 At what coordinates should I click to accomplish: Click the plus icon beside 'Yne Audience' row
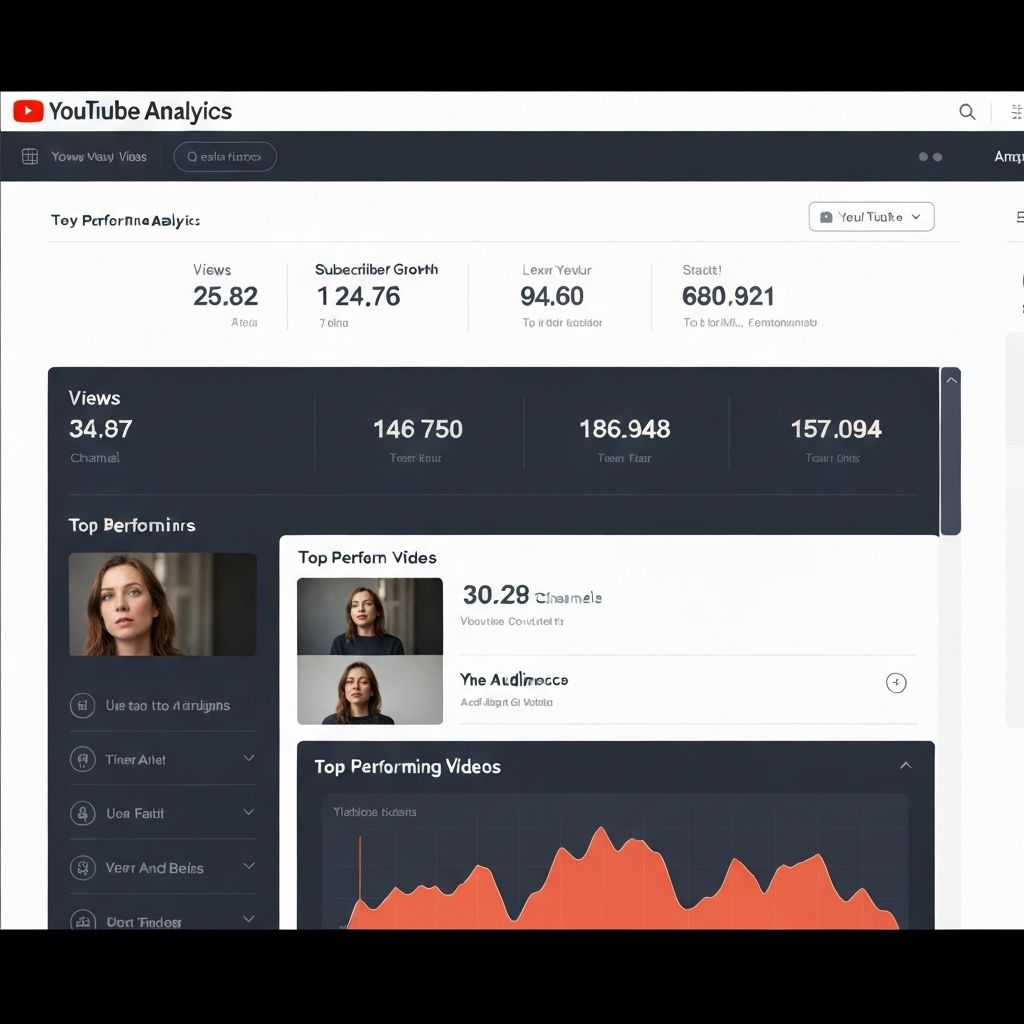tap(896, 683)
